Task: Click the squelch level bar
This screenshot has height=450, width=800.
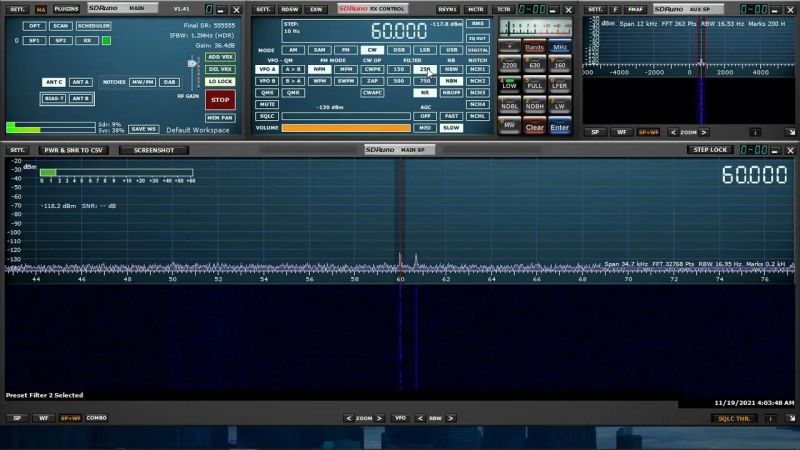Action: click(x=346, y=116)
